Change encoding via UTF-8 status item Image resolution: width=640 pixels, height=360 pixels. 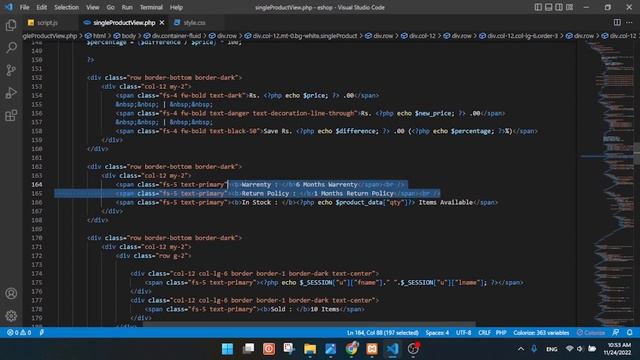click(x=463, y=333)
